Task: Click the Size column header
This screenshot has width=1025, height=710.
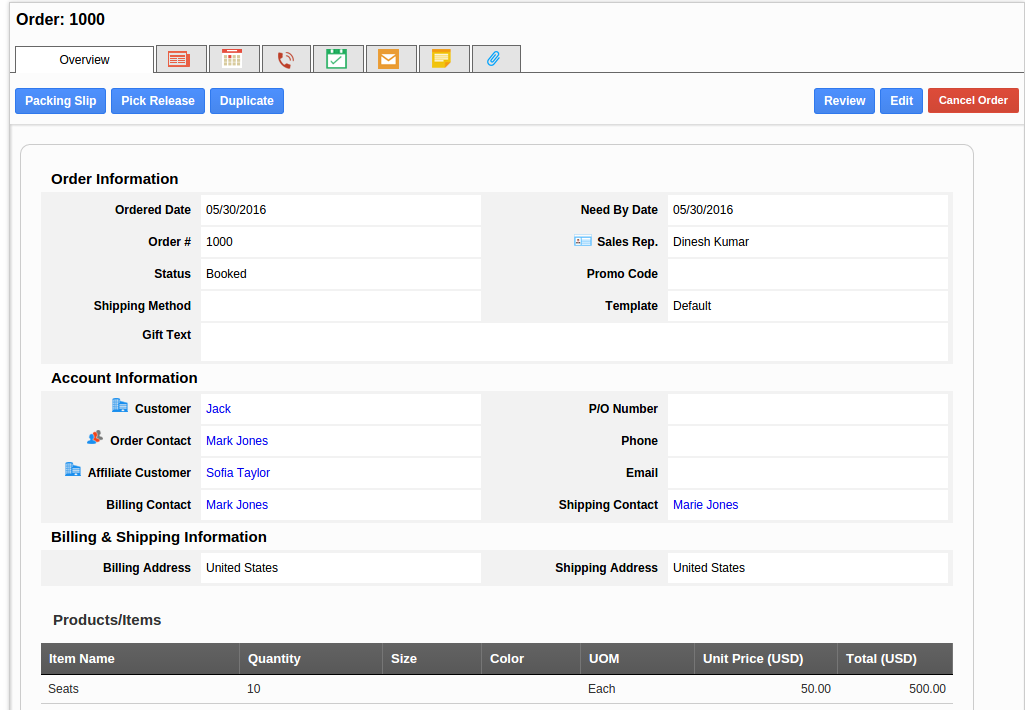Action: (432, 659)
